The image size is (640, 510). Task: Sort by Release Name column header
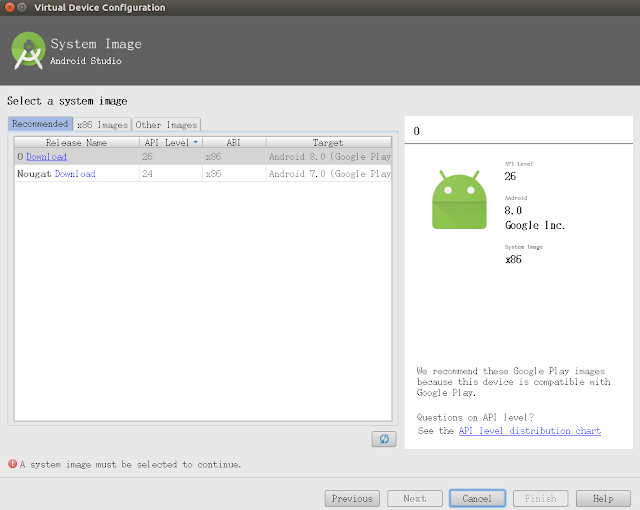click(76, 142)
